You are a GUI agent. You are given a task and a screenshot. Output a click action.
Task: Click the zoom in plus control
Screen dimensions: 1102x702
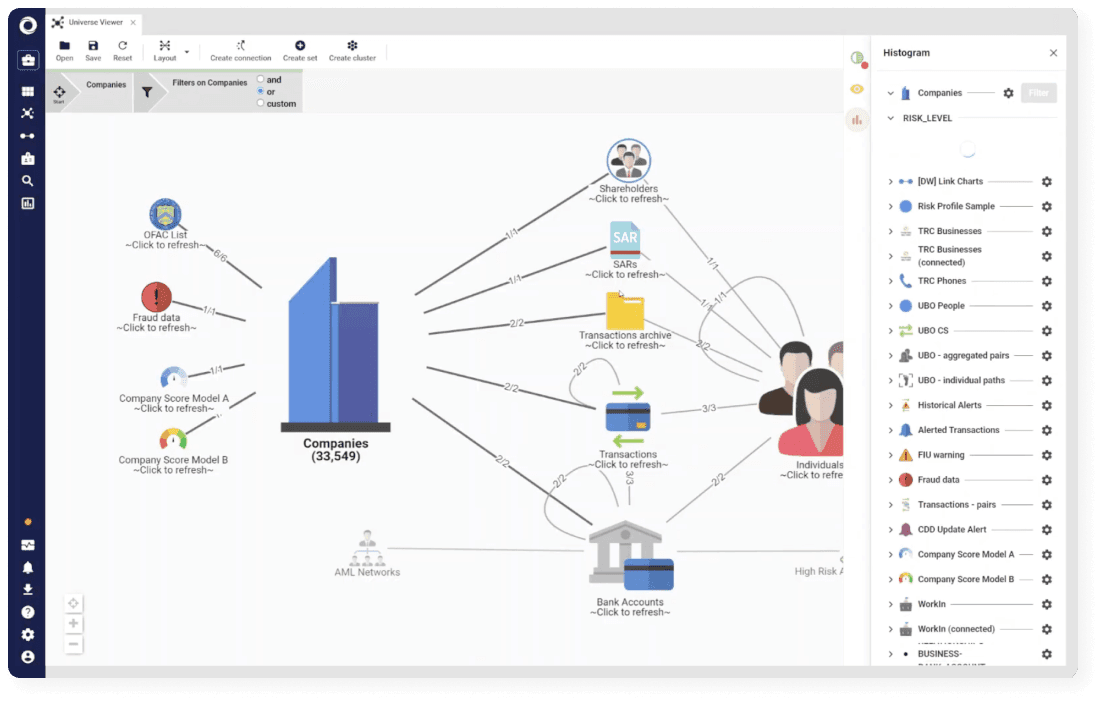[74, 623]
